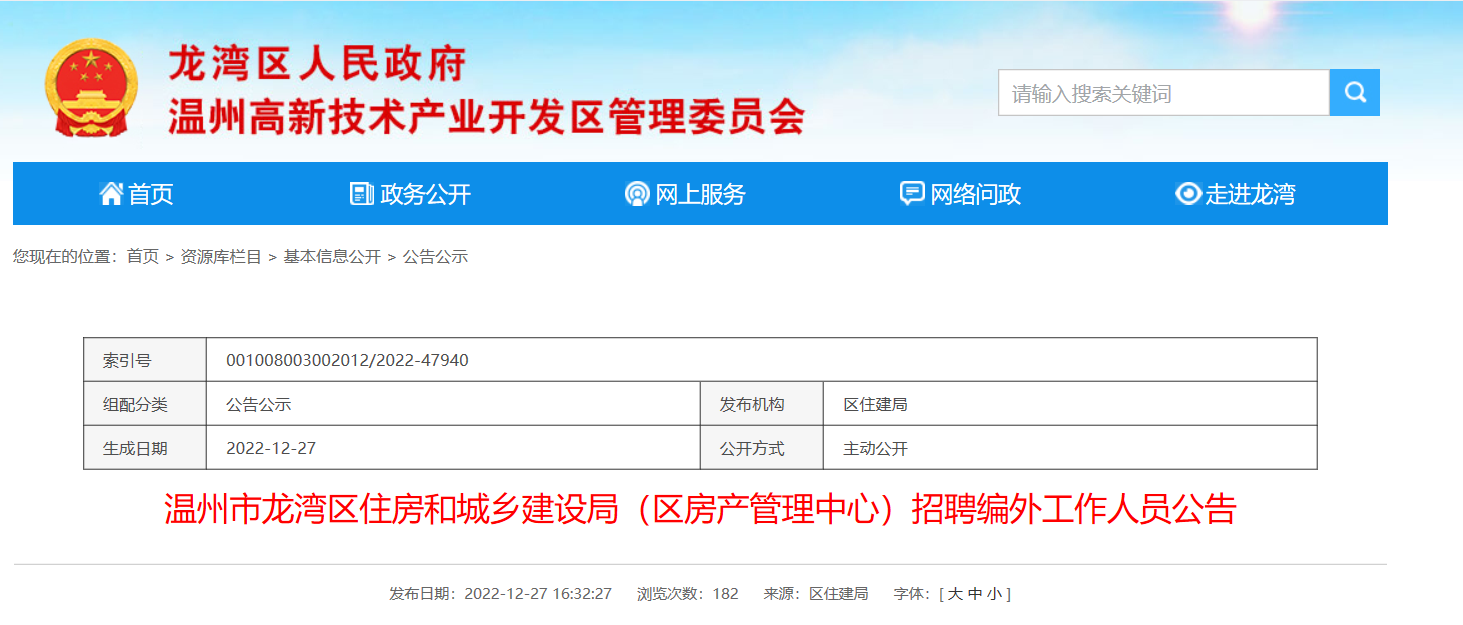Click the document icon beside 政务公开
Image resolution: width=1463 pixels, height=625 pixels.
click(x=362, y=194)
